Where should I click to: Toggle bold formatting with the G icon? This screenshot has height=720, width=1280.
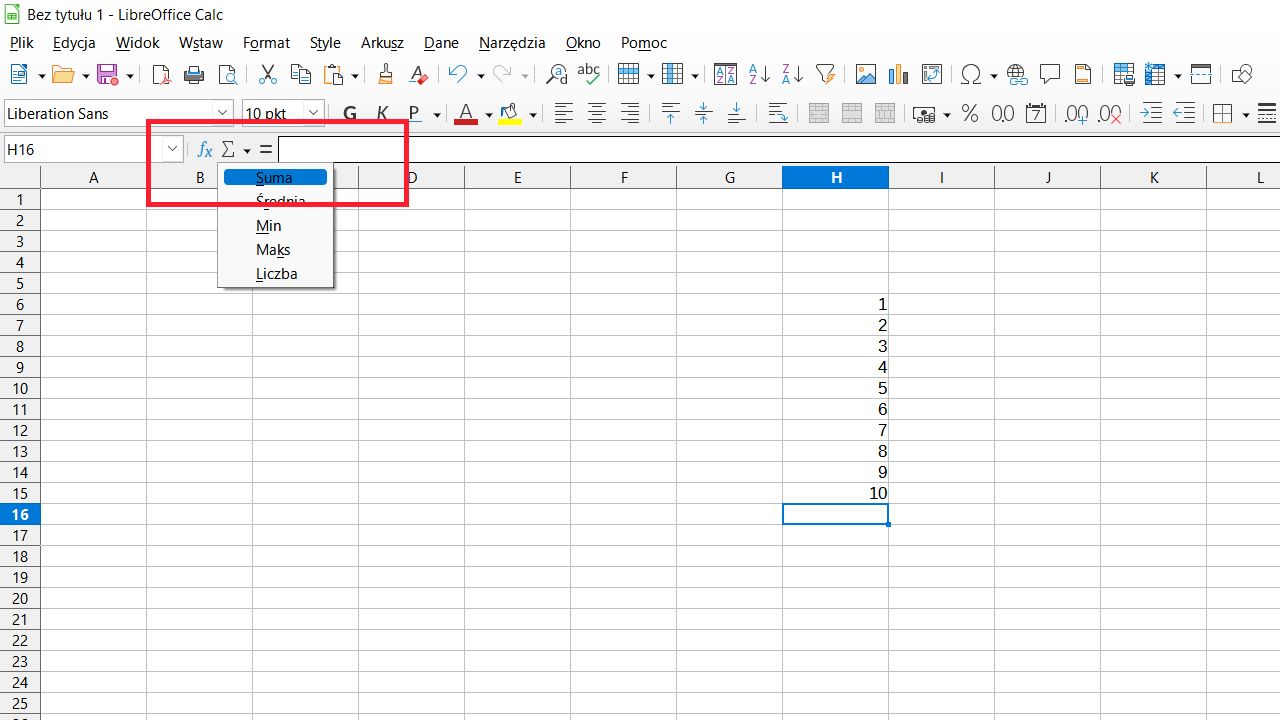pyautogui.click(x=349, y=113)
